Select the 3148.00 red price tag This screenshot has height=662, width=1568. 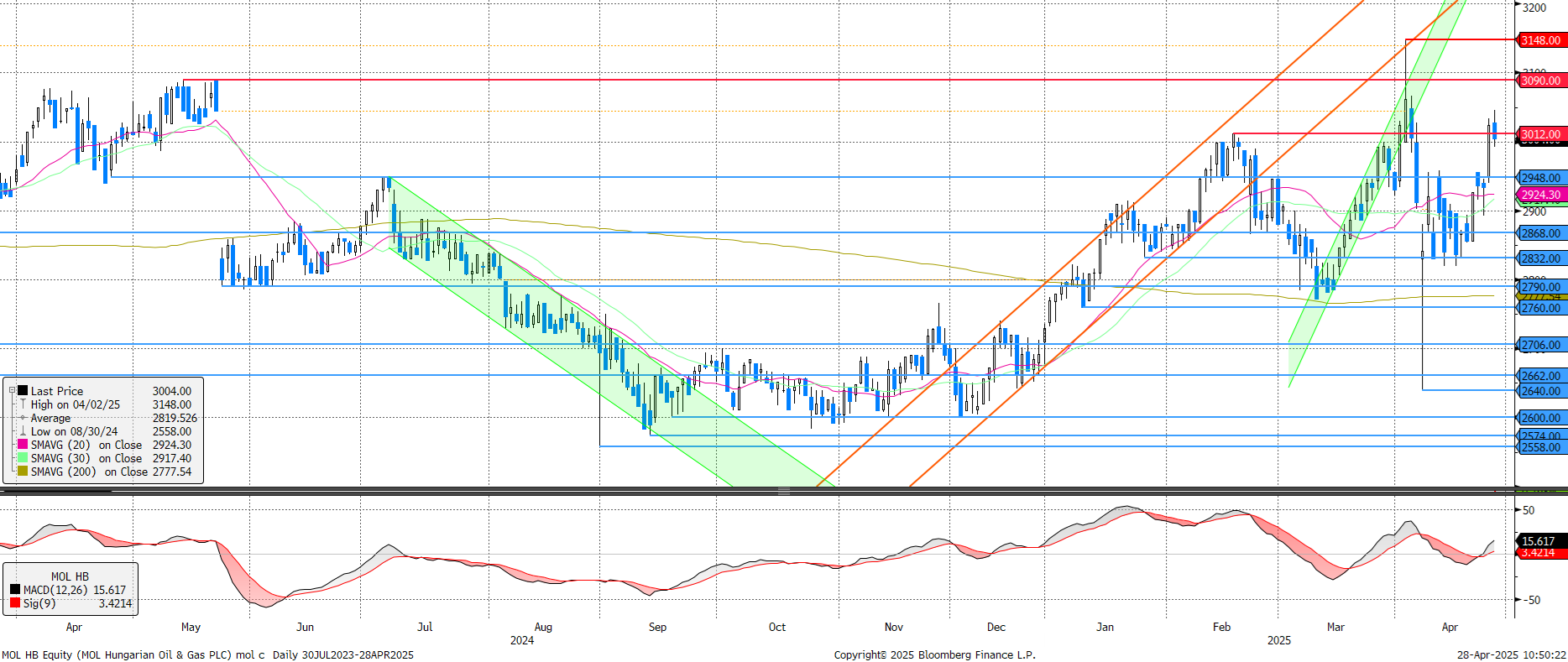(1541, 40)
